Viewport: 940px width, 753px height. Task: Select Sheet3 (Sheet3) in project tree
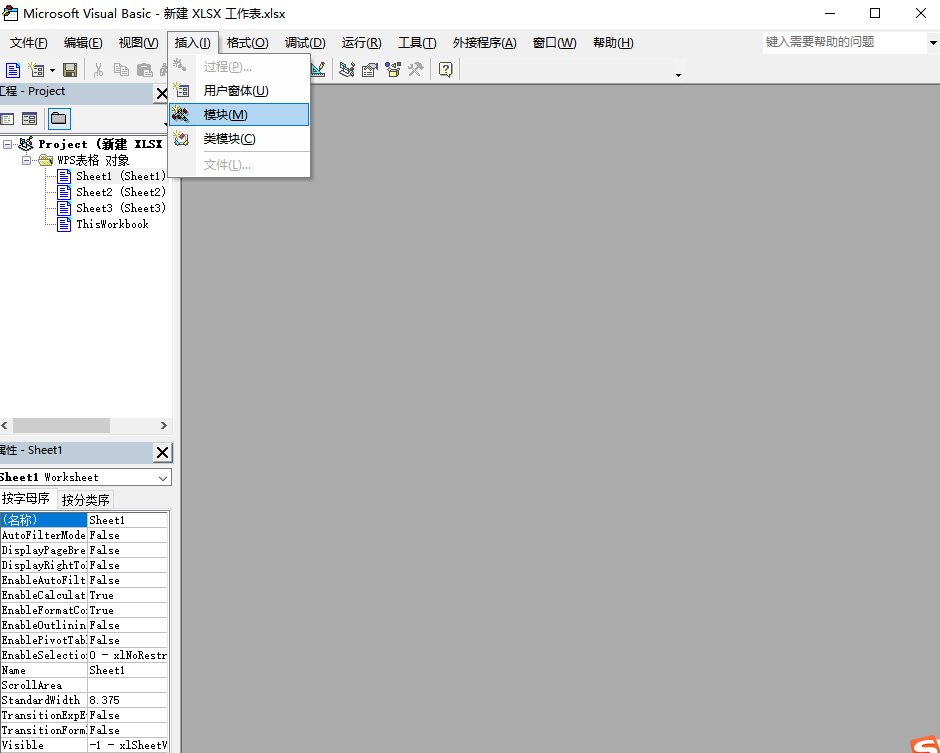point(120,208)
